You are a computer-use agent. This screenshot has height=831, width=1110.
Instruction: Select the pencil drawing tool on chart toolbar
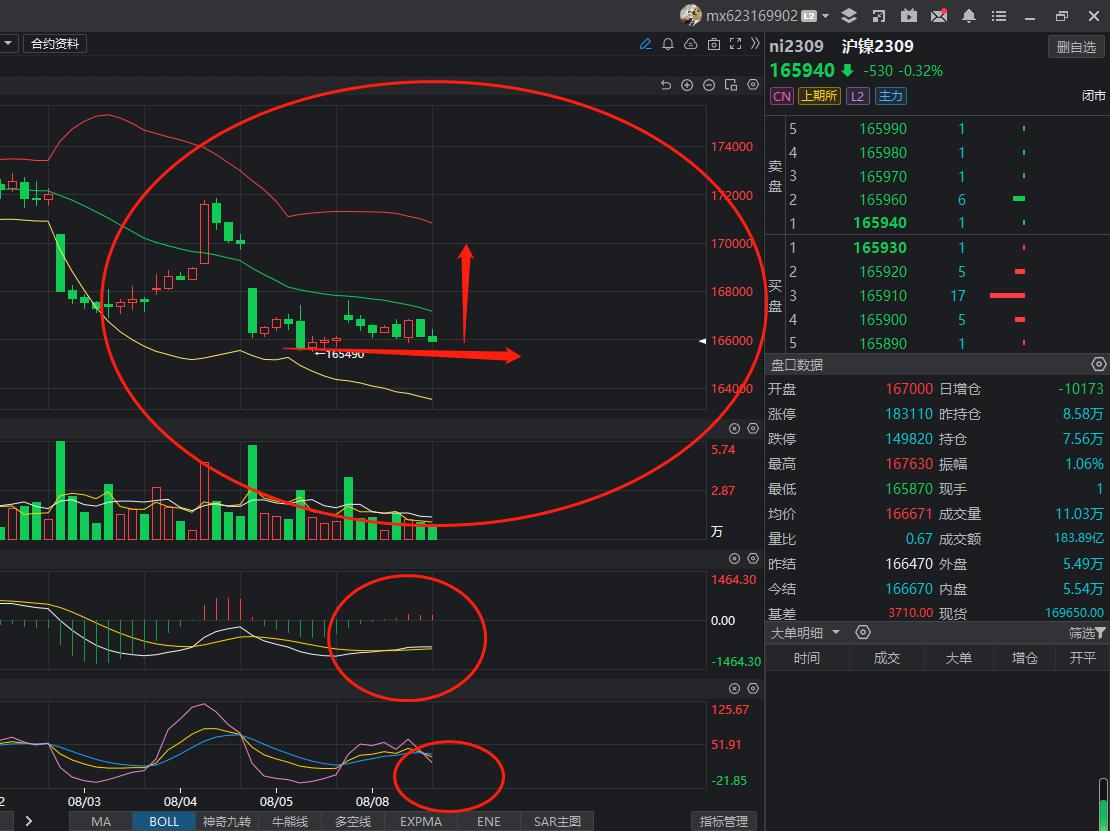pos(646,44)
